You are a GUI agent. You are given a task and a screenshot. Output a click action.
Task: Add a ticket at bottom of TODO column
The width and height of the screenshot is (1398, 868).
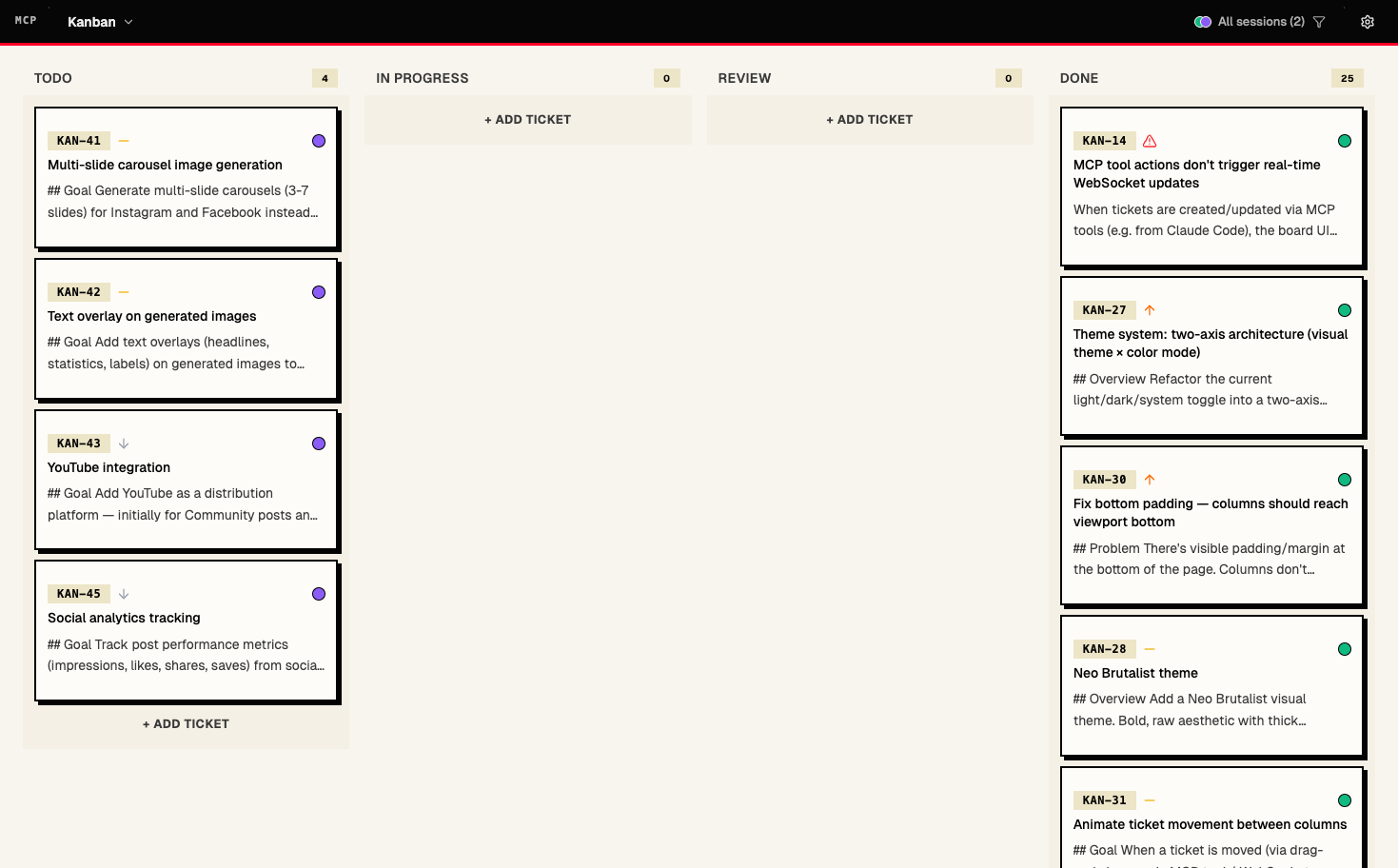tap(186, 724)
